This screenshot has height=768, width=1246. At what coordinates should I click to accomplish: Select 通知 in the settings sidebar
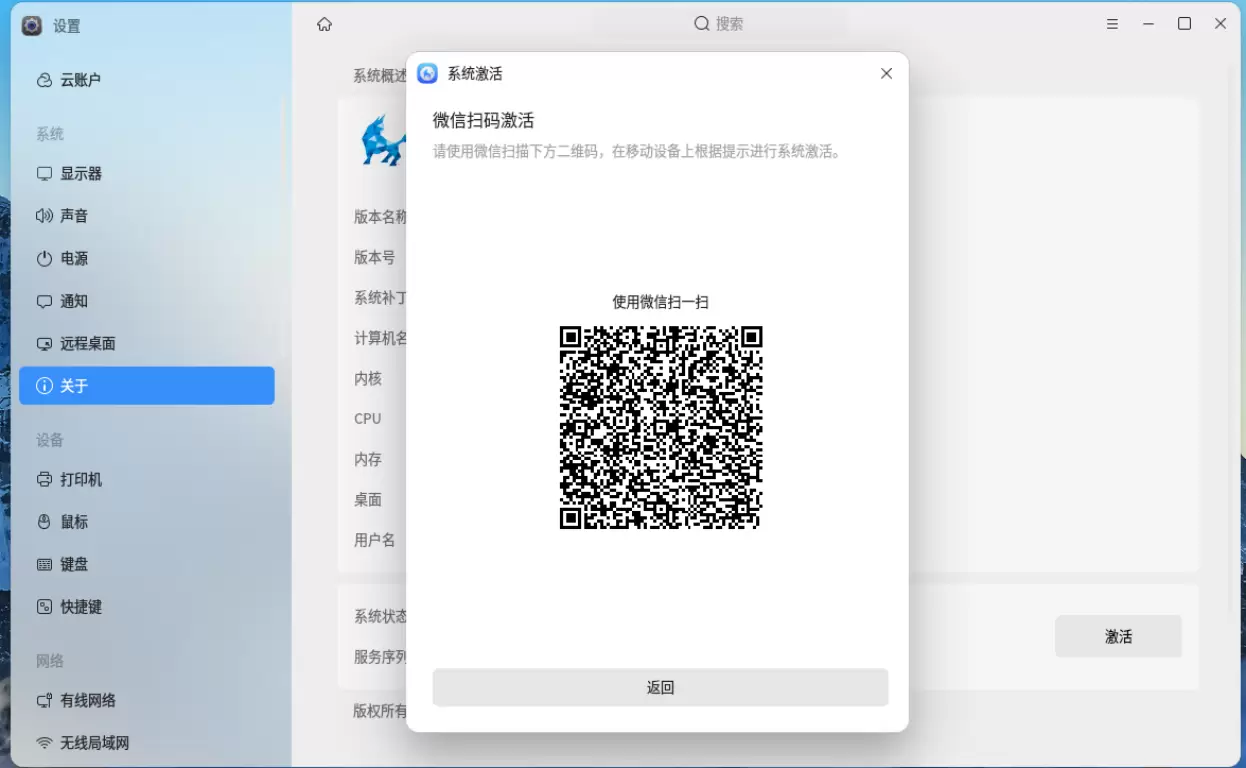(146, 301)
